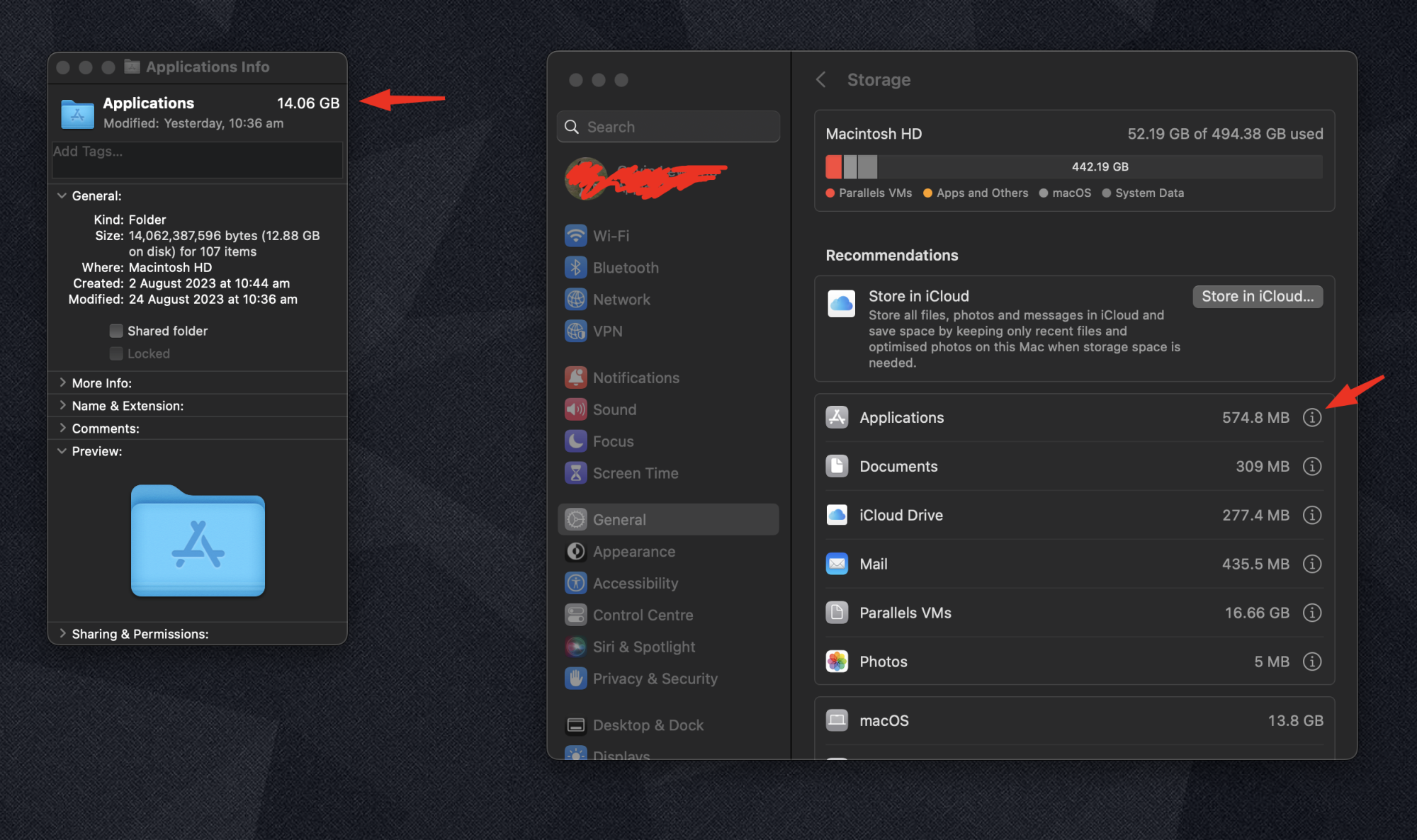Click the Sound speaker icon
This screenshot has width=1417, height=840.
576,410
